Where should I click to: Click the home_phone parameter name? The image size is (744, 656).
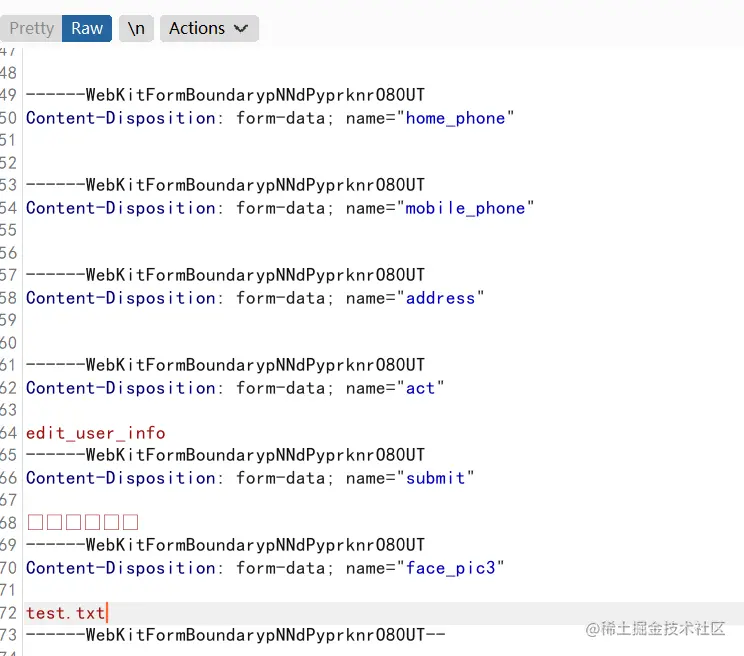455,118
